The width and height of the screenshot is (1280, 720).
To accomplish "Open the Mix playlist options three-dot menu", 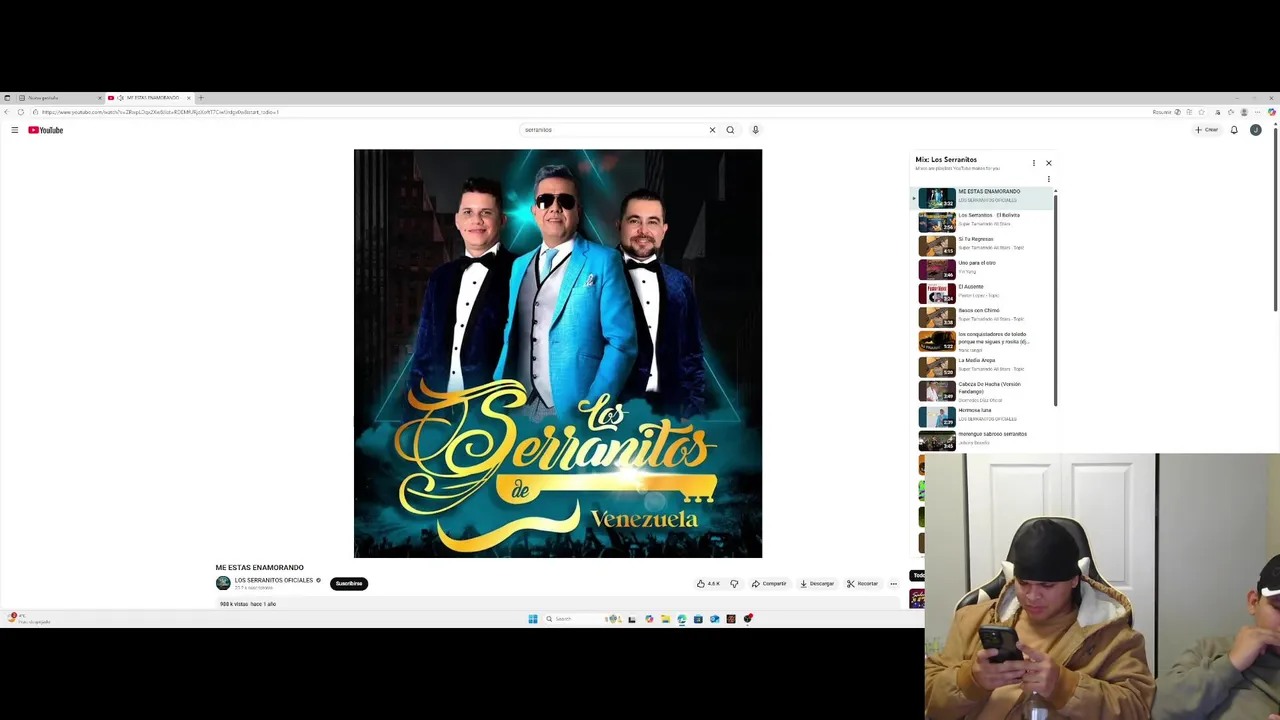I will click(1034, 163).
